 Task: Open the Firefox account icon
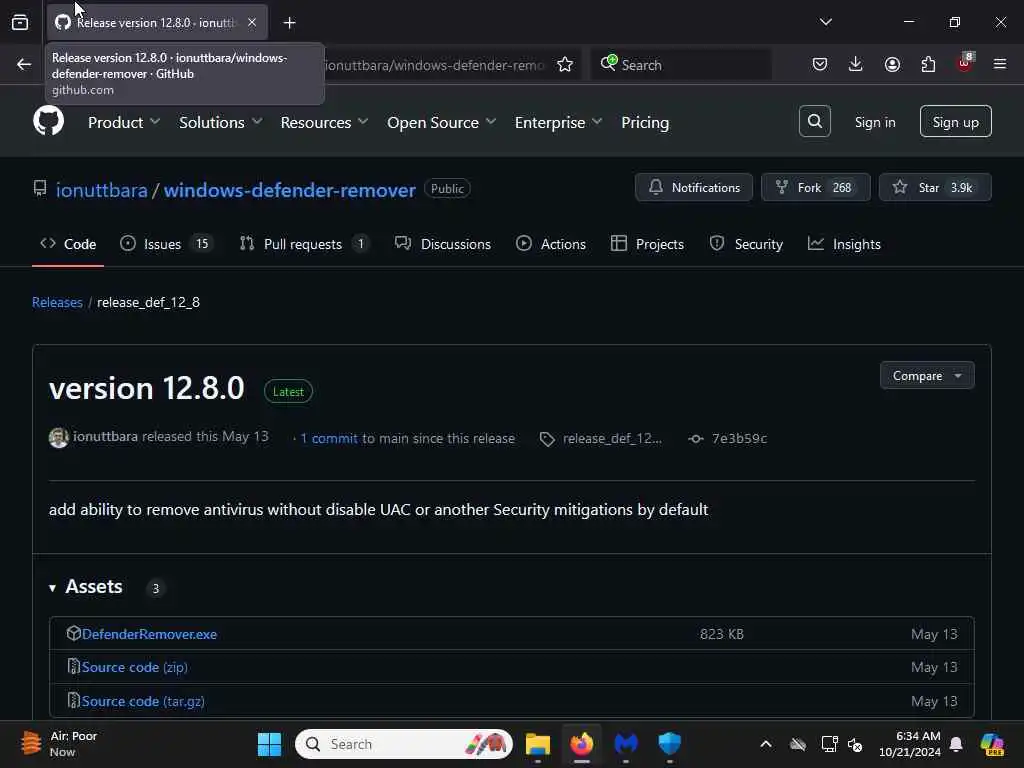pyautogui.click(x=892, y=64)
